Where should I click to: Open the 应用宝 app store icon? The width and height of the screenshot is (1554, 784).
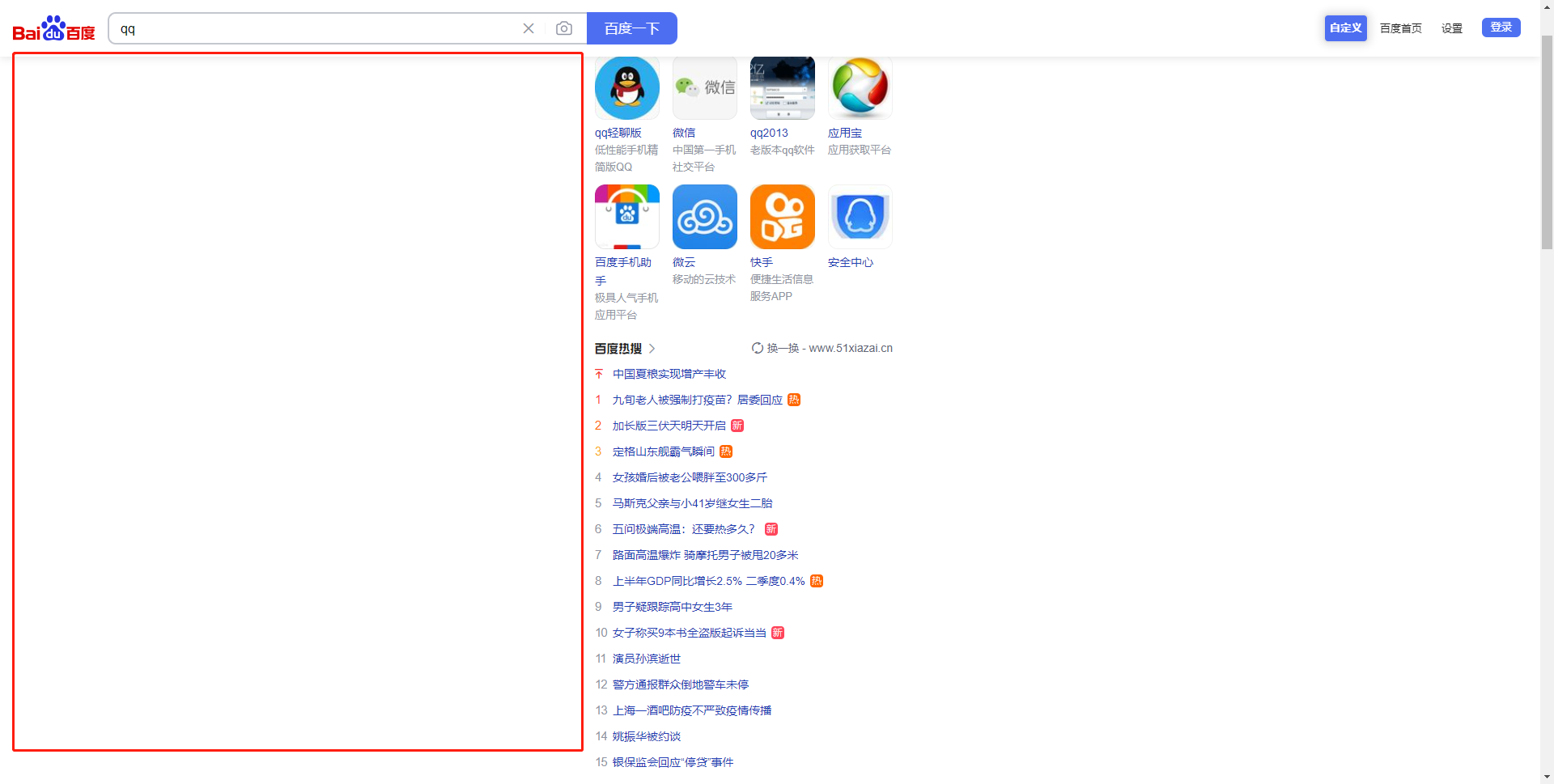pos(860,87)
